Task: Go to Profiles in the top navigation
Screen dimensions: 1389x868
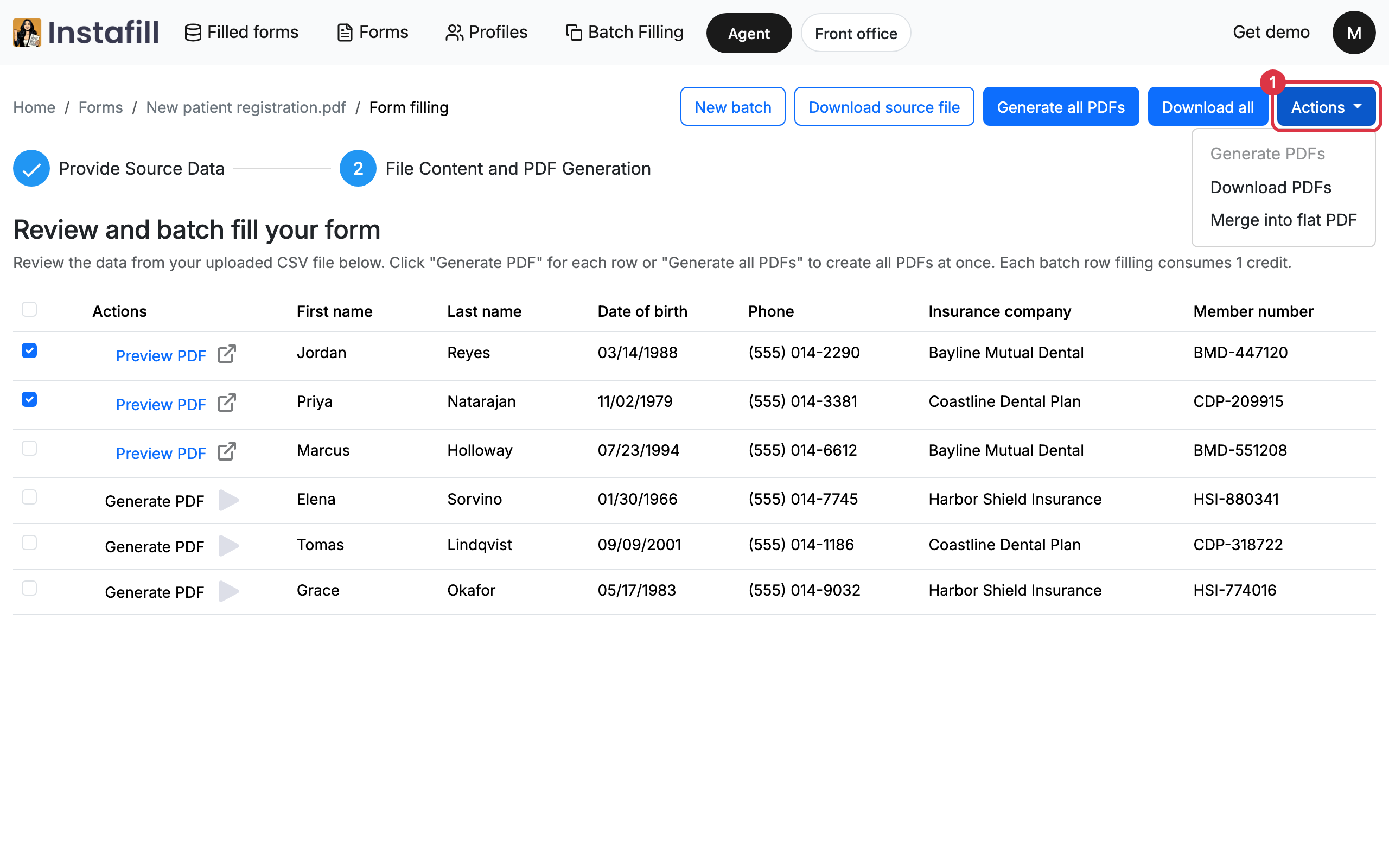Action: (486, 32)
